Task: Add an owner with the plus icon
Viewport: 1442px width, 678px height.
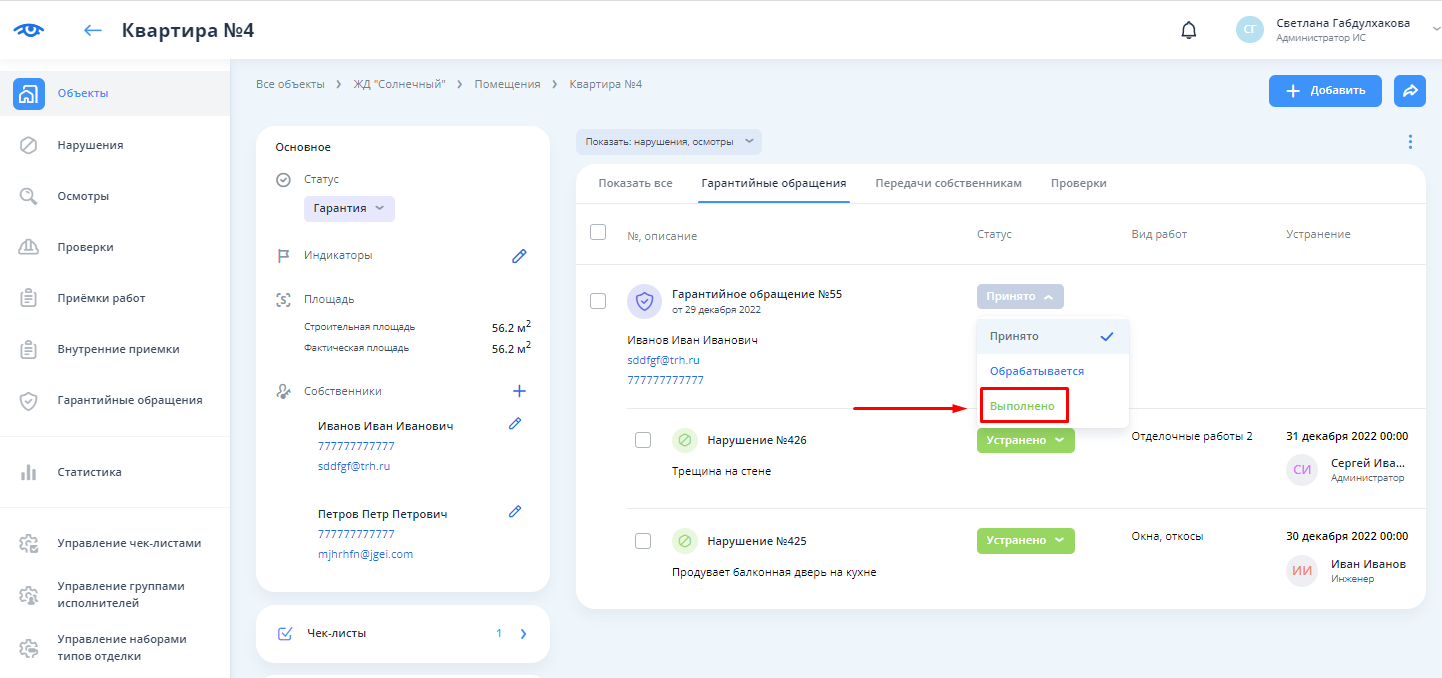Action: 519,391
